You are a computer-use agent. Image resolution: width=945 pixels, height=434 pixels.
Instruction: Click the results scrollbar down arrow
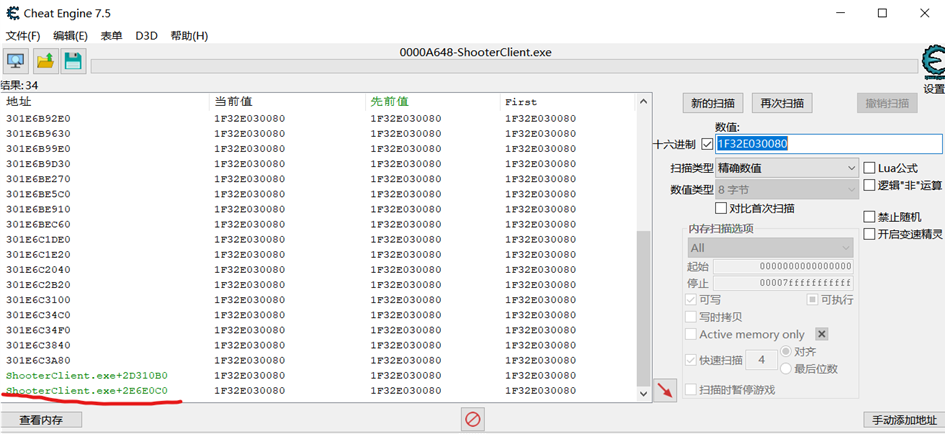644,393
